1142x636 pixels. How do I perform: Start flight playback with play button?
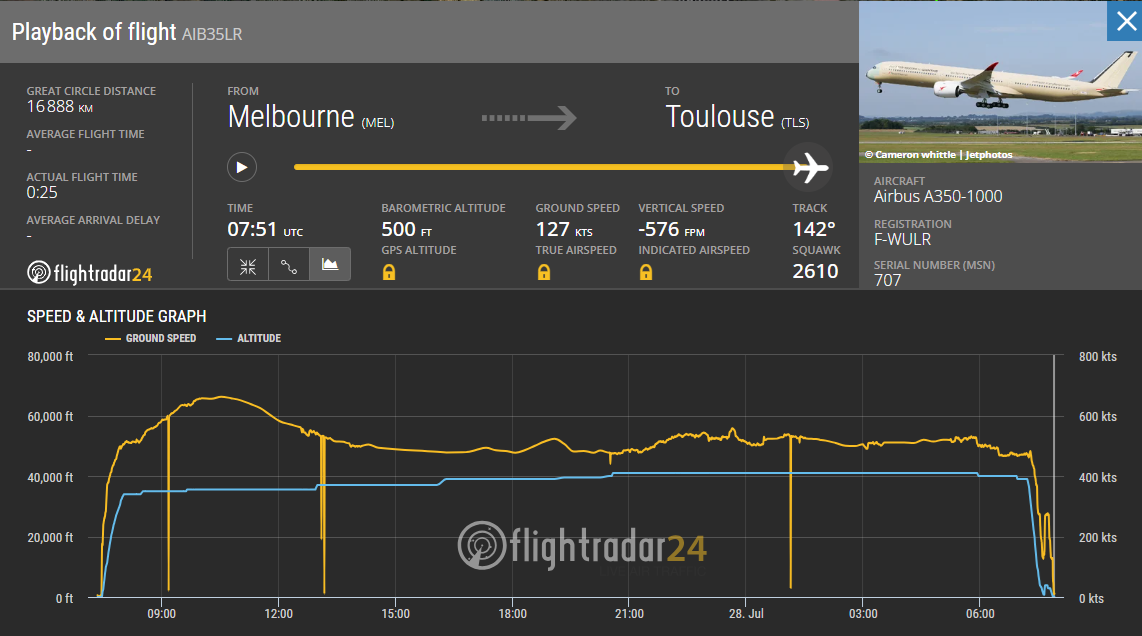pyautogui.click(x=242, y=168)
